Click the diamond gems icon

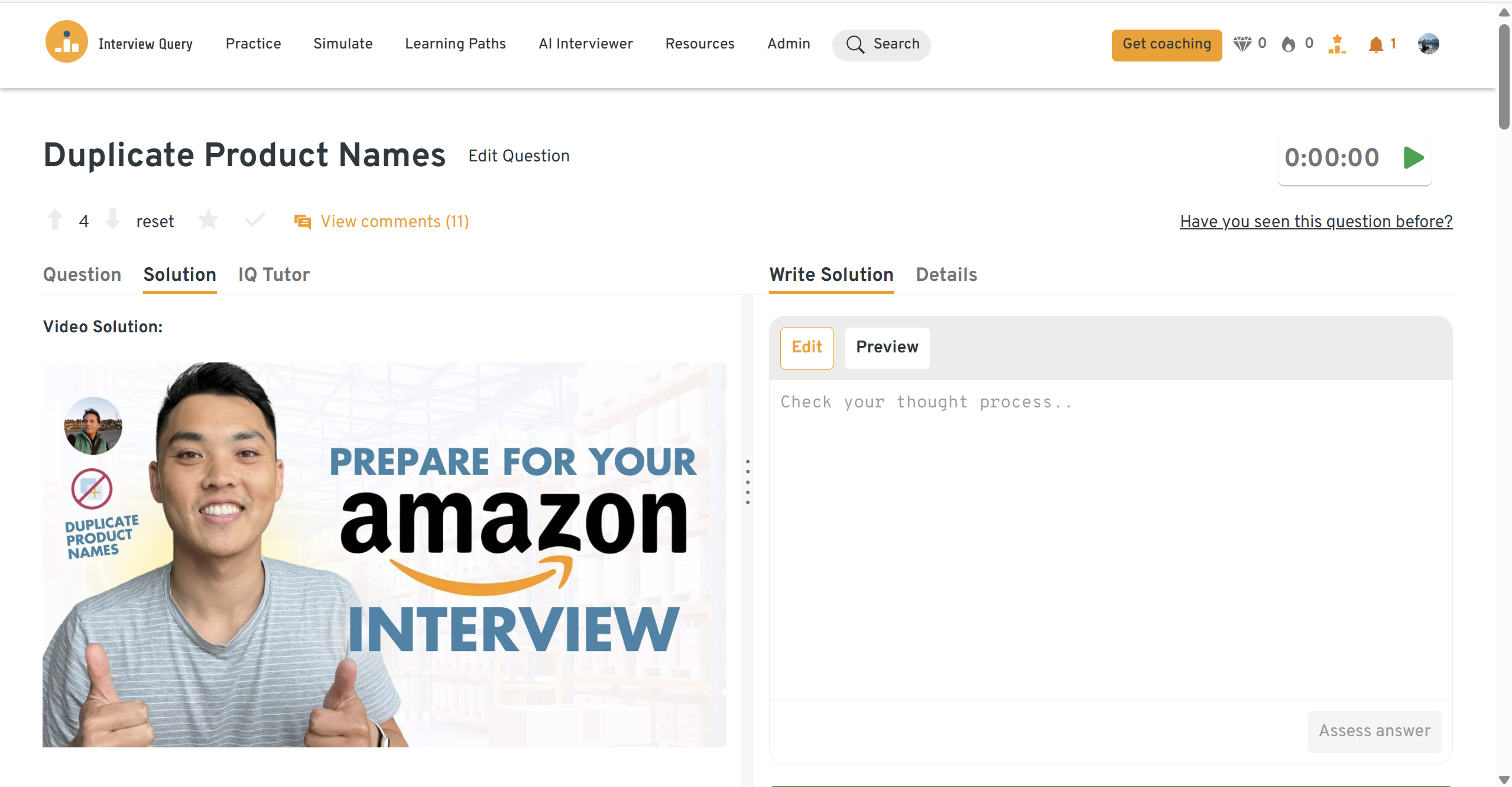click(x=1242, y=44)
